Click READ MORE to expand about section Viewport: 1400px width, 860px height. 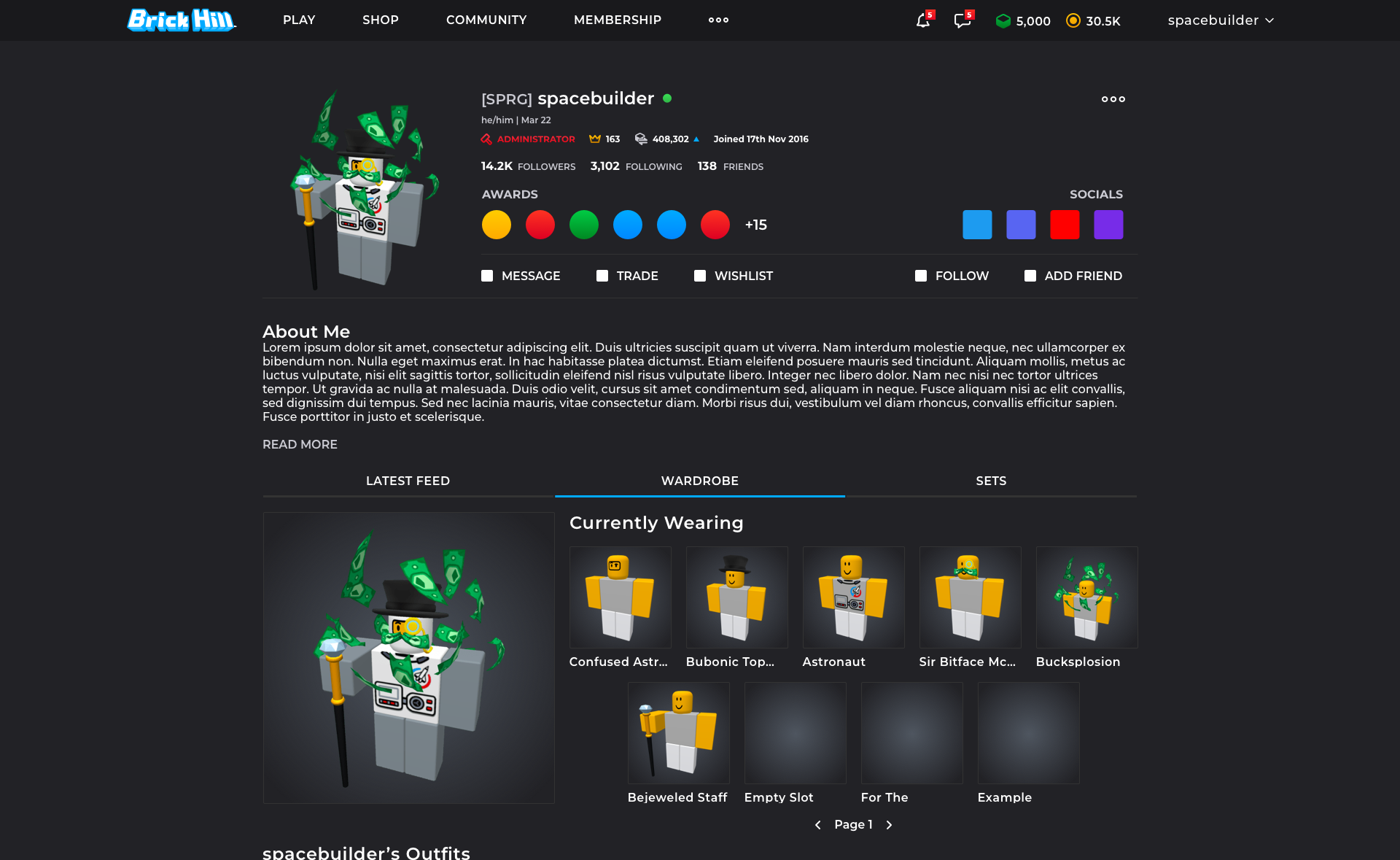click(x=299, y=444)
